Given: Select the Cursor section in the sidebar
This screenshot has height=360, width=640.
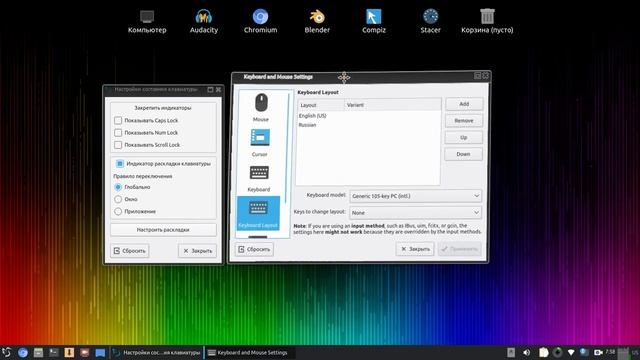Looking at the screenshot, I should tap(260, 143).
